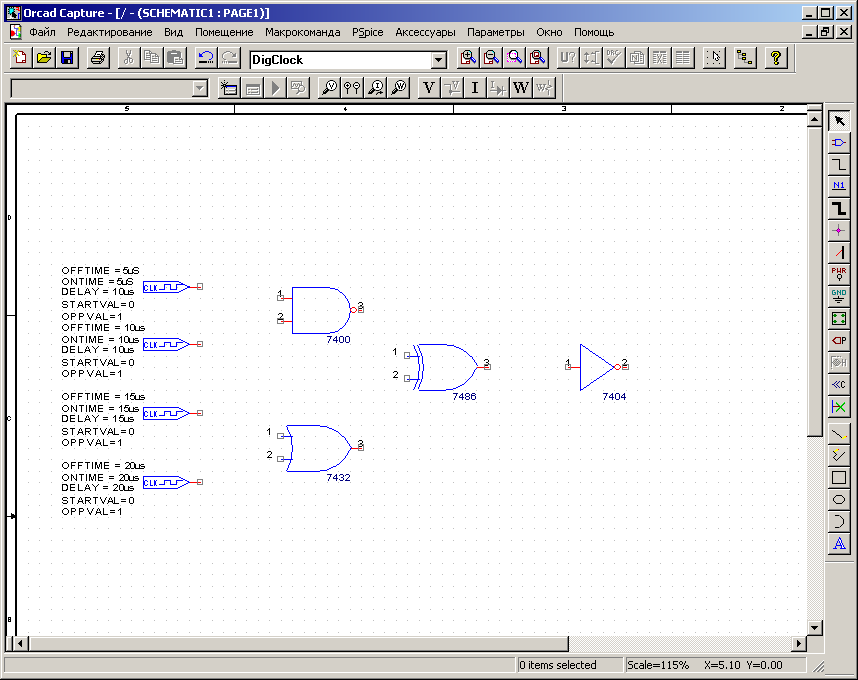This screenshot has height=680, width=858.
Task: Click the Open file folder icon
Action: click(44, 57)
